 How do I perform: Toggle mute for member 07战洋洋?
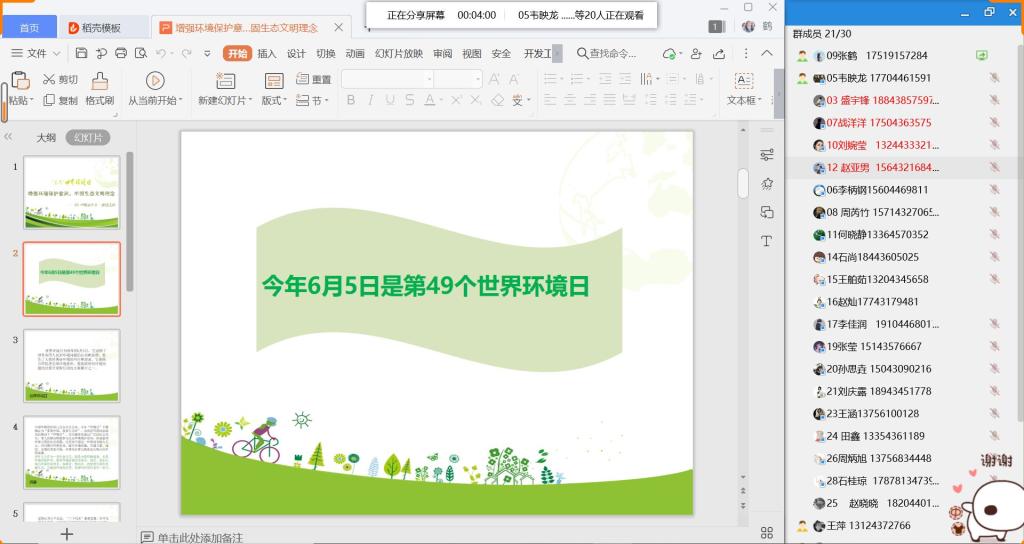994,123
